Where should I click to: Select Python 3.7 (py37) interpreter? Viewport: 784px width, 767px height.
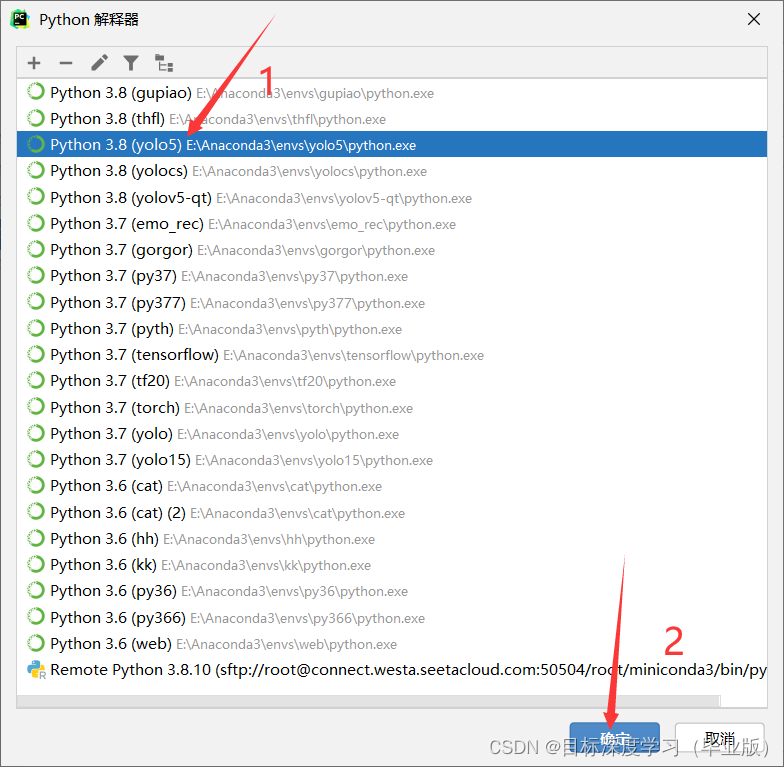coord(392,276)
